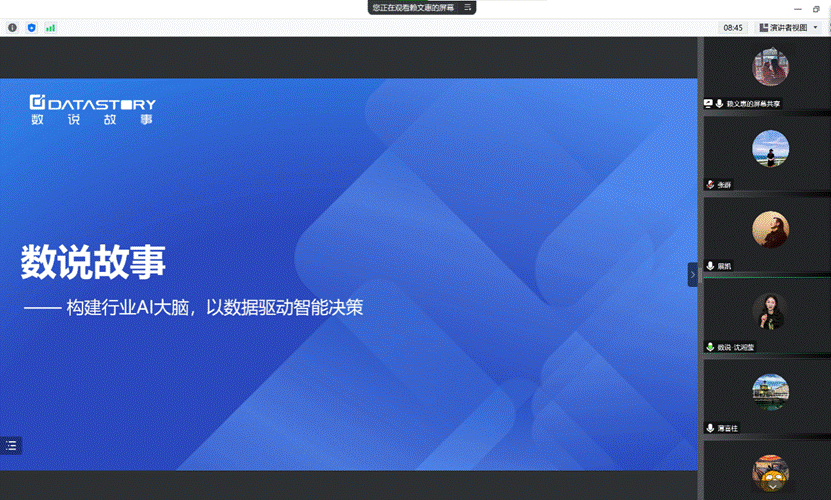Check the green network signal bars icon

(50, 28)
